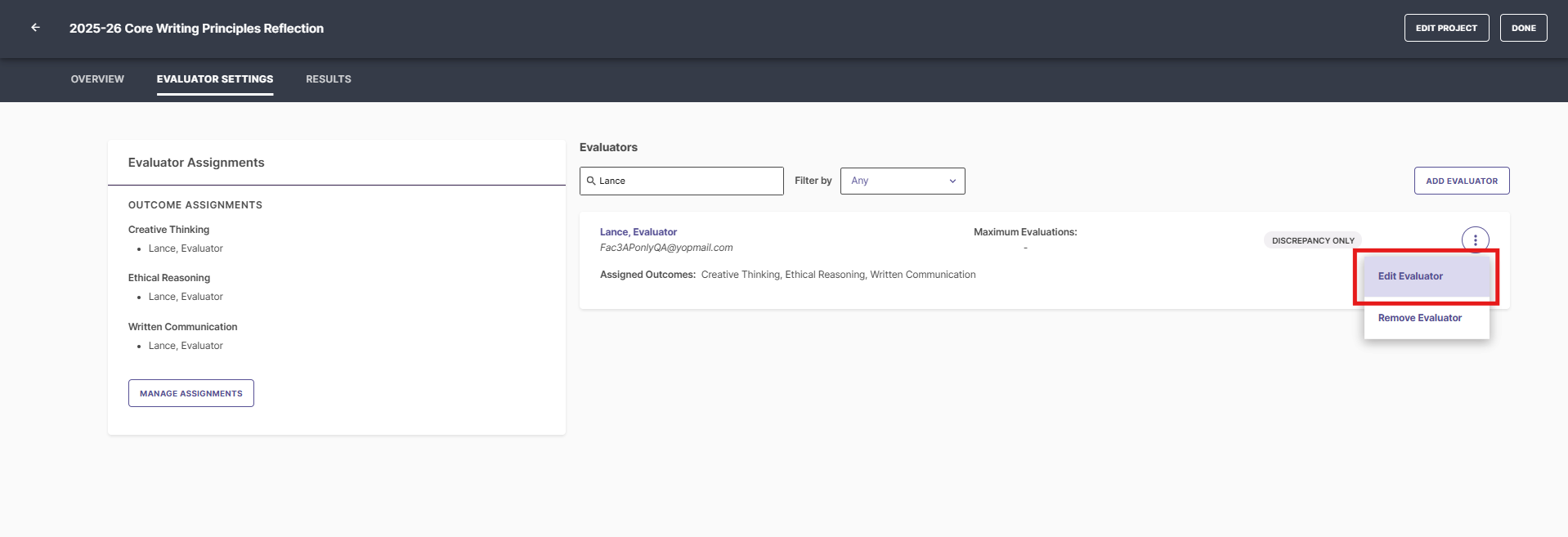Click the Discrepancy Only badge
Viewport: 1568px width, 537px height.
click(x=1313, y=240)
